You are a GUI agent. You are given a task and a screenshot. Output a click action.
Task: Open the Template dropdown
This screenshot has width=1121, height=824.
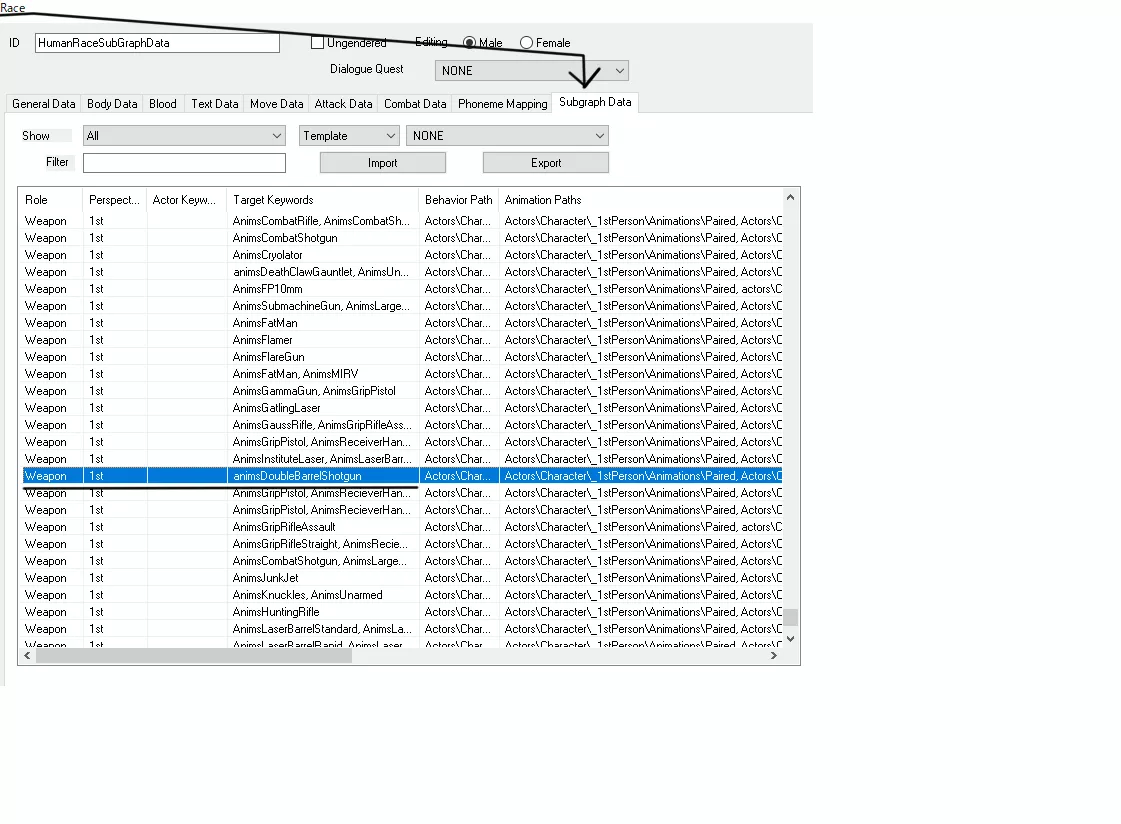[349, 136]
